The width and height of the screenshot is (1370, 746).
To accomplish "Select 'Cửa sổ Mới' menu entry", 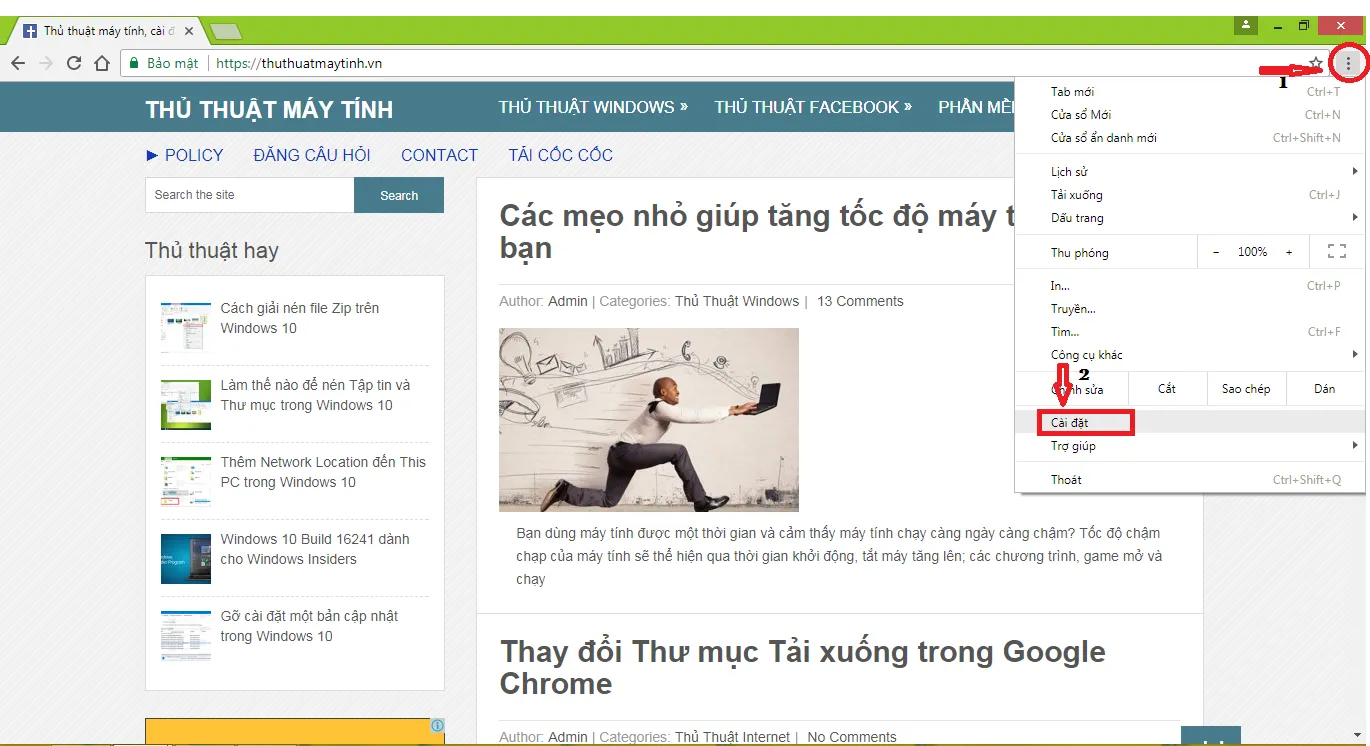I will tap(1190, 115).
